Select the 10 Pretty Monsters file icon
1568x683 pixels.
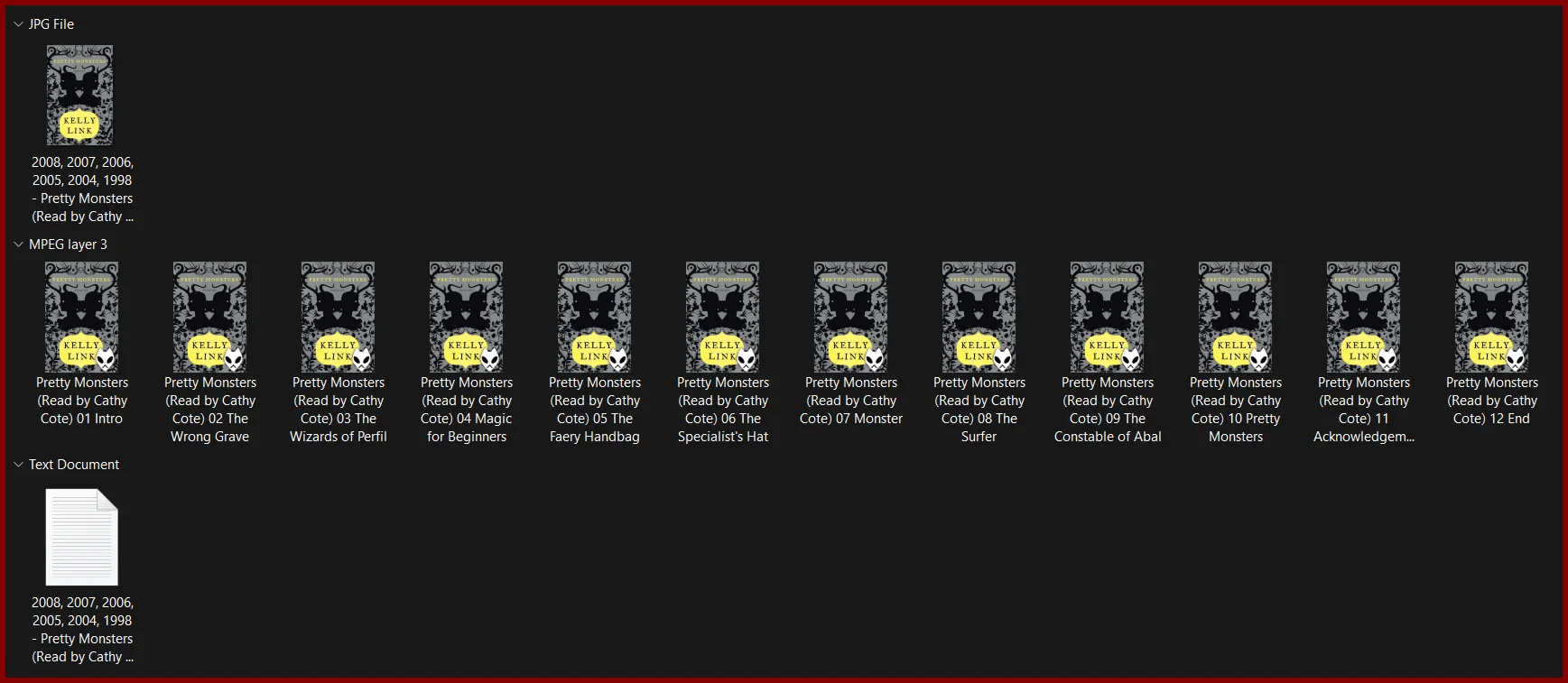tap(1236, 317)
